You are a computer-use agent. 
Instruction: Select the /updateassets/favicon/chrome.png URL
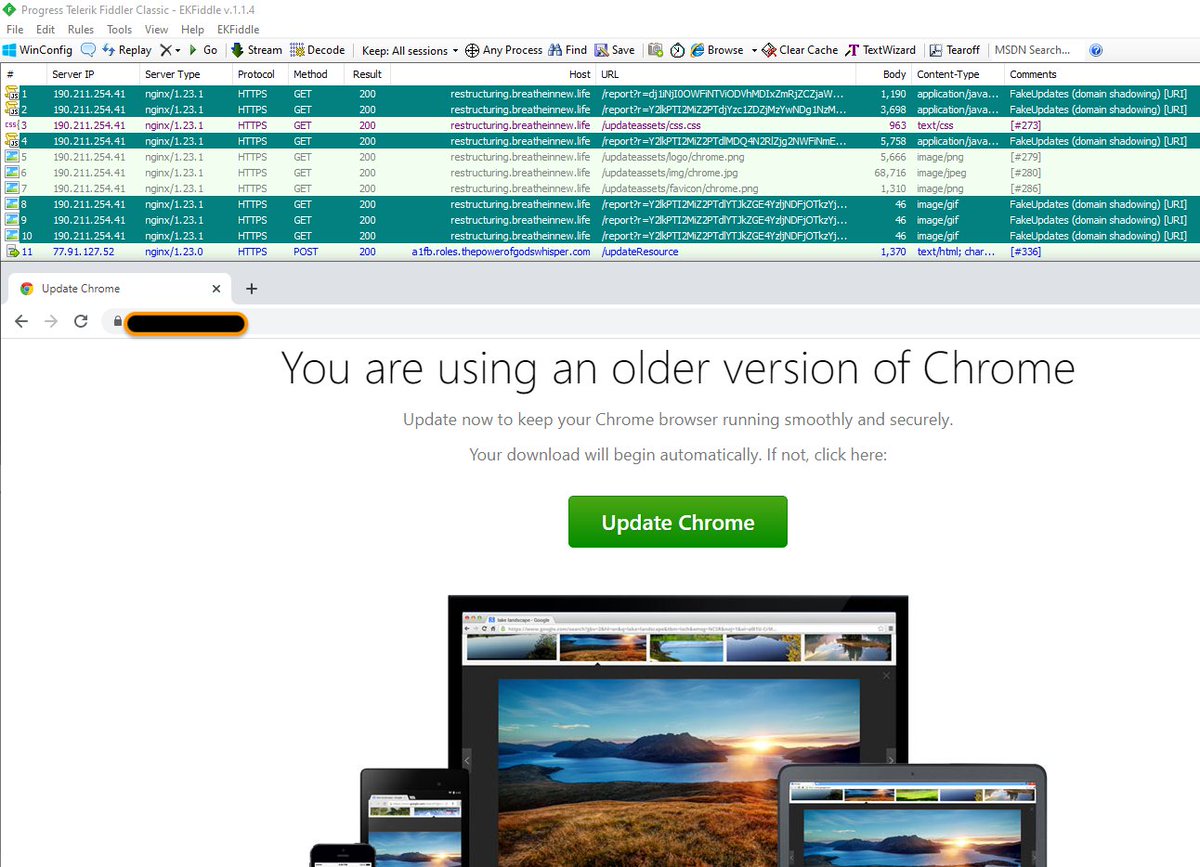[680, 188]
